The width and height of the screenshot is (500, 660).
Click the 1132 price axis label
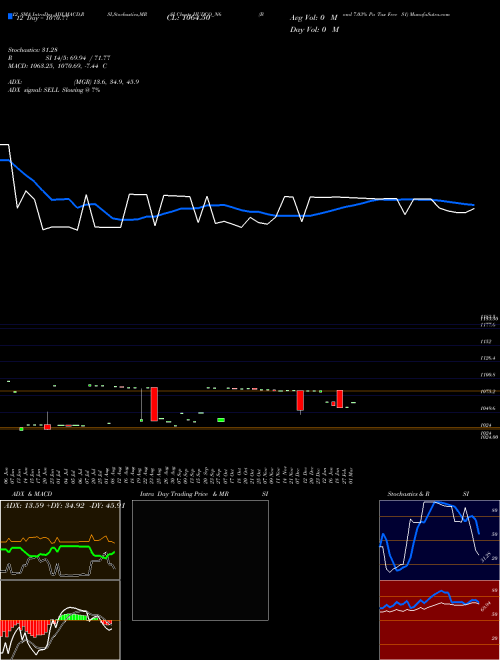486,342
